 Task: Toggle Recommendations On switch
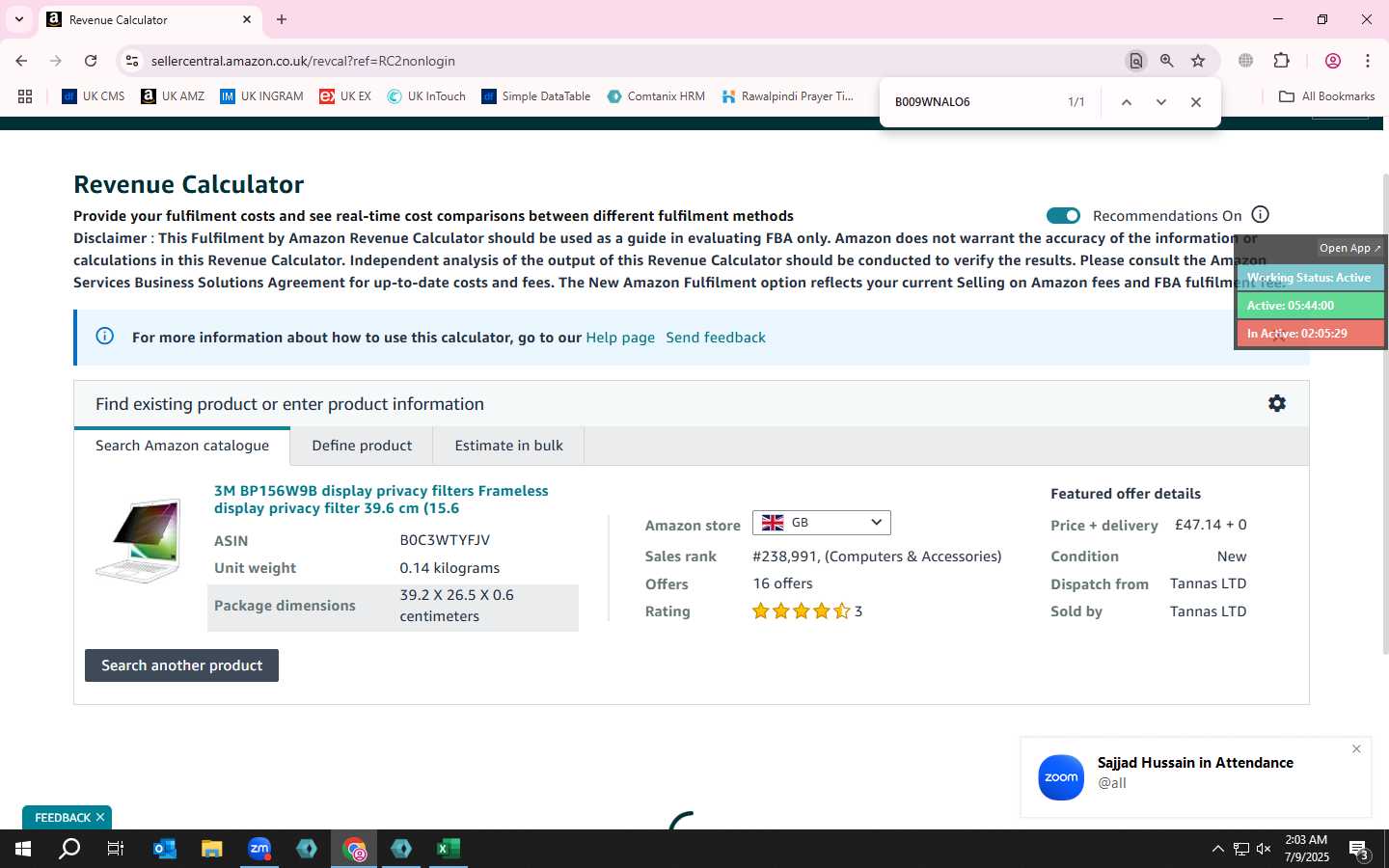[1063, 215]
